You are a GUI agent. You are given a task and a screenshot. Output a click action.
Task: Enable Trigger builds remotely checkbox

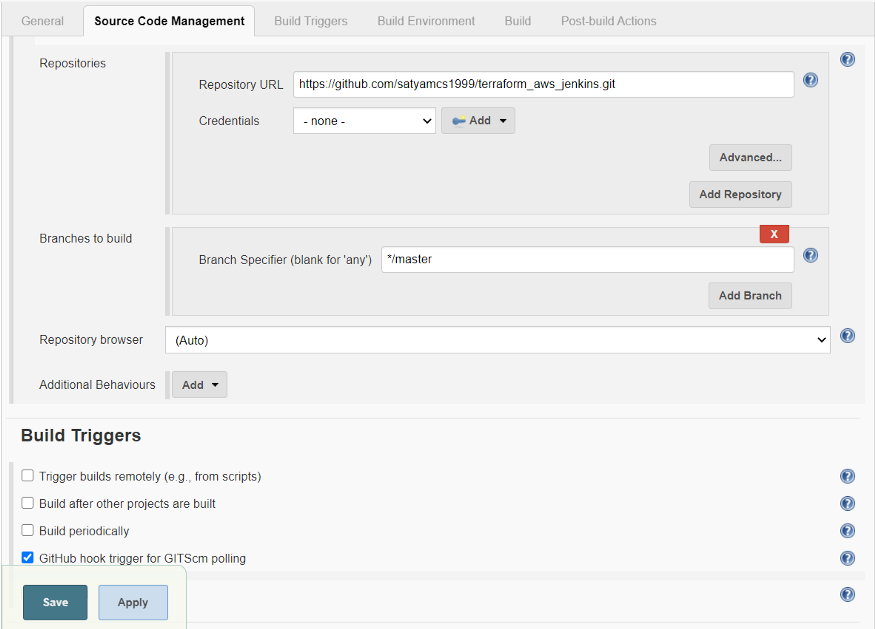pyautogui.click(x=27, y=476)
